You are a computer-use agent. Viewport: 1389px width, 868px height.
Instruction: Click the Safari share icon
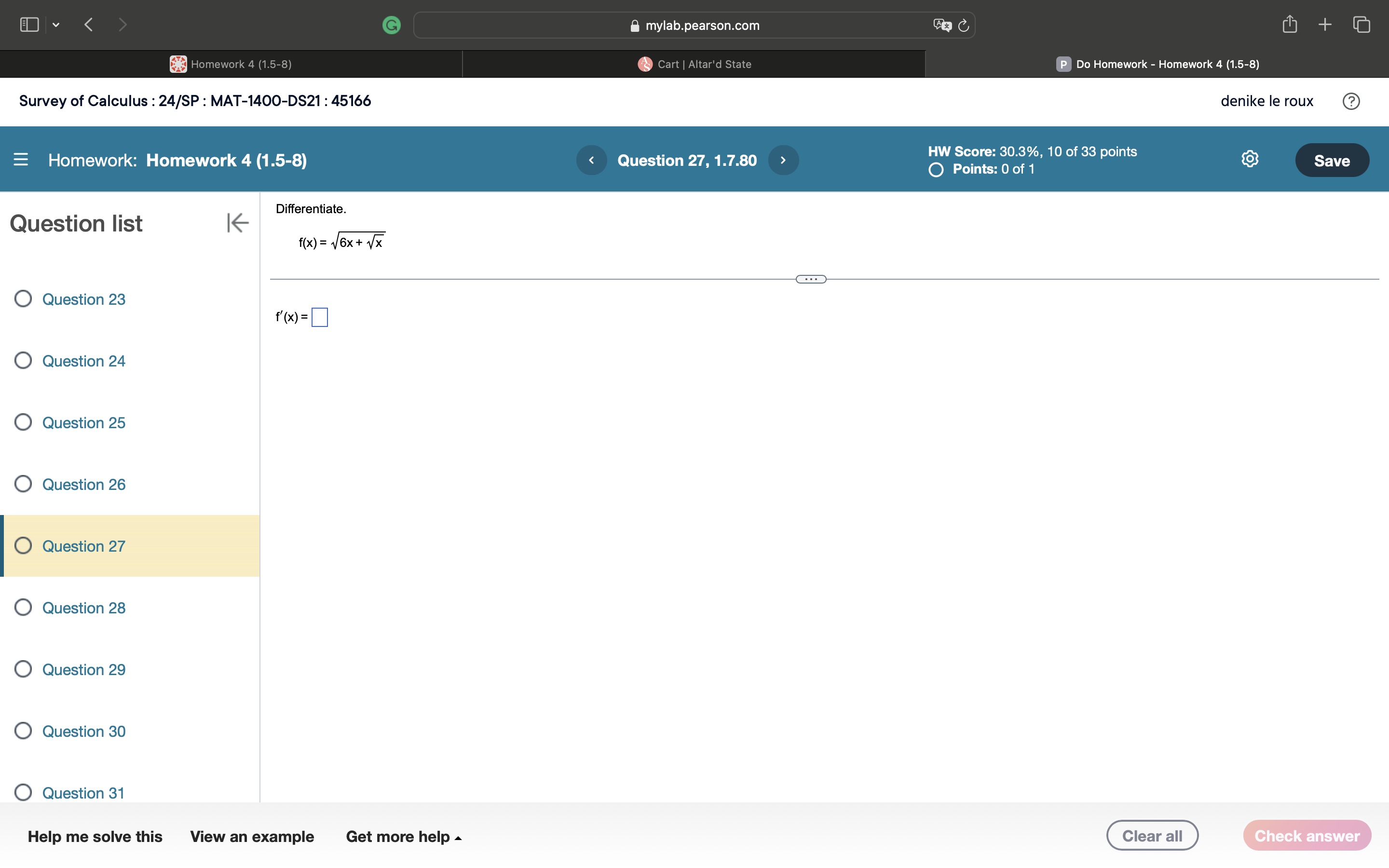tap(1289, 25)
